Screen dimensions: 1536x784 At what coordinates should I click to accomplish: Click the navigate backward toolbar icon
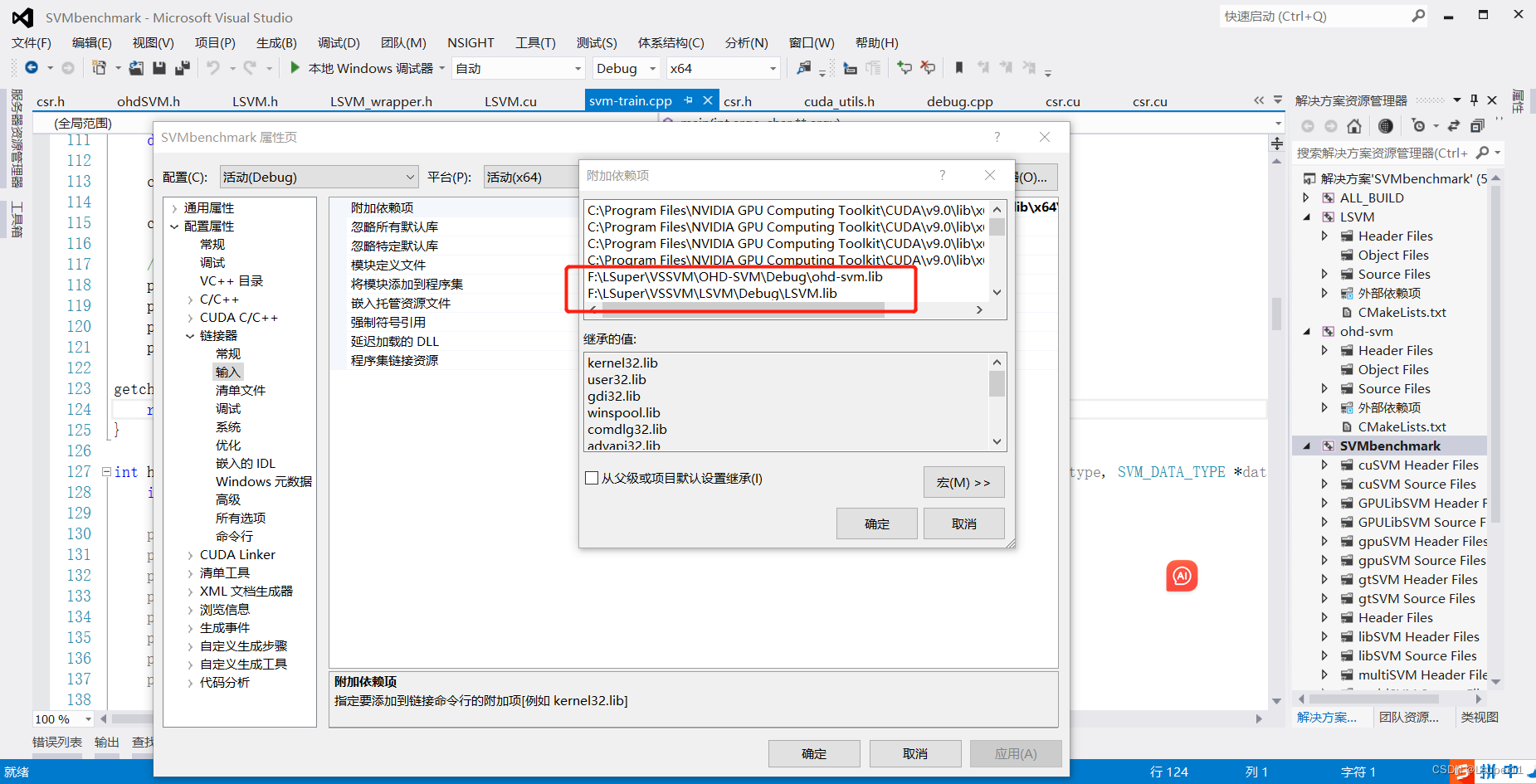tap(32, 68)
